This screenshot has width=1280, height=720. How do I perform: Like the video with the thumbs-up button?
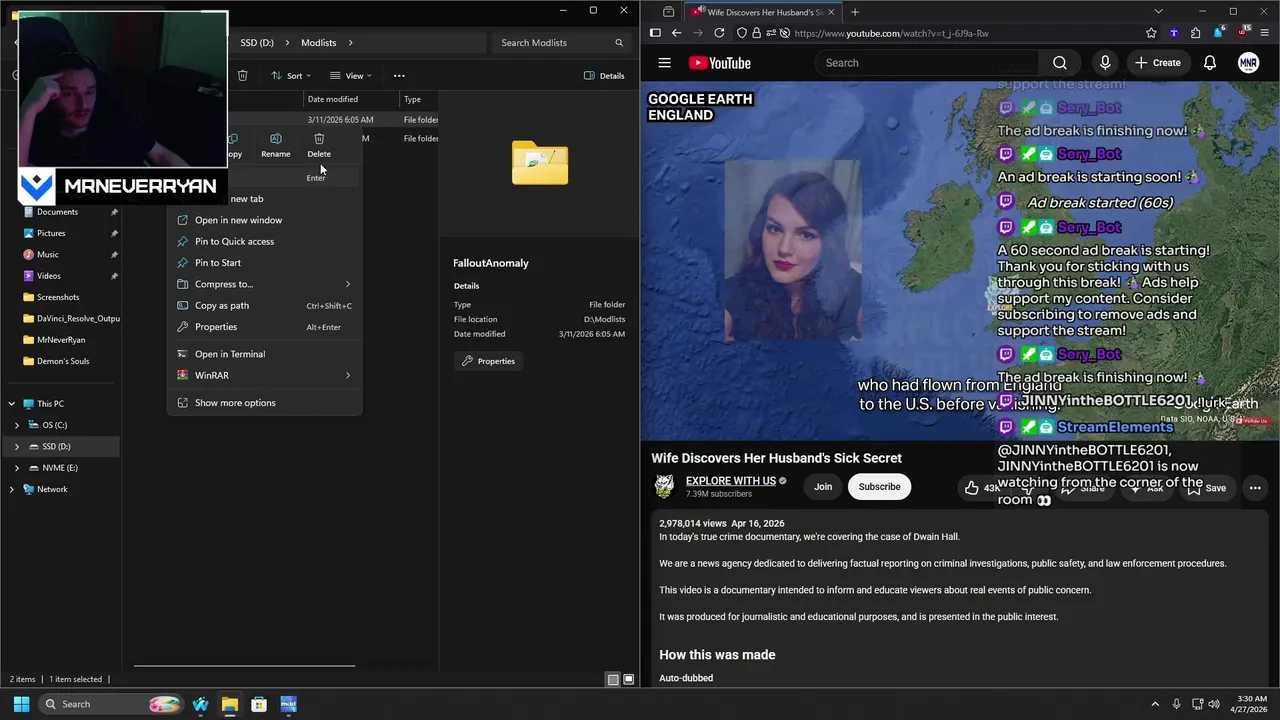(x=972, y=488)
